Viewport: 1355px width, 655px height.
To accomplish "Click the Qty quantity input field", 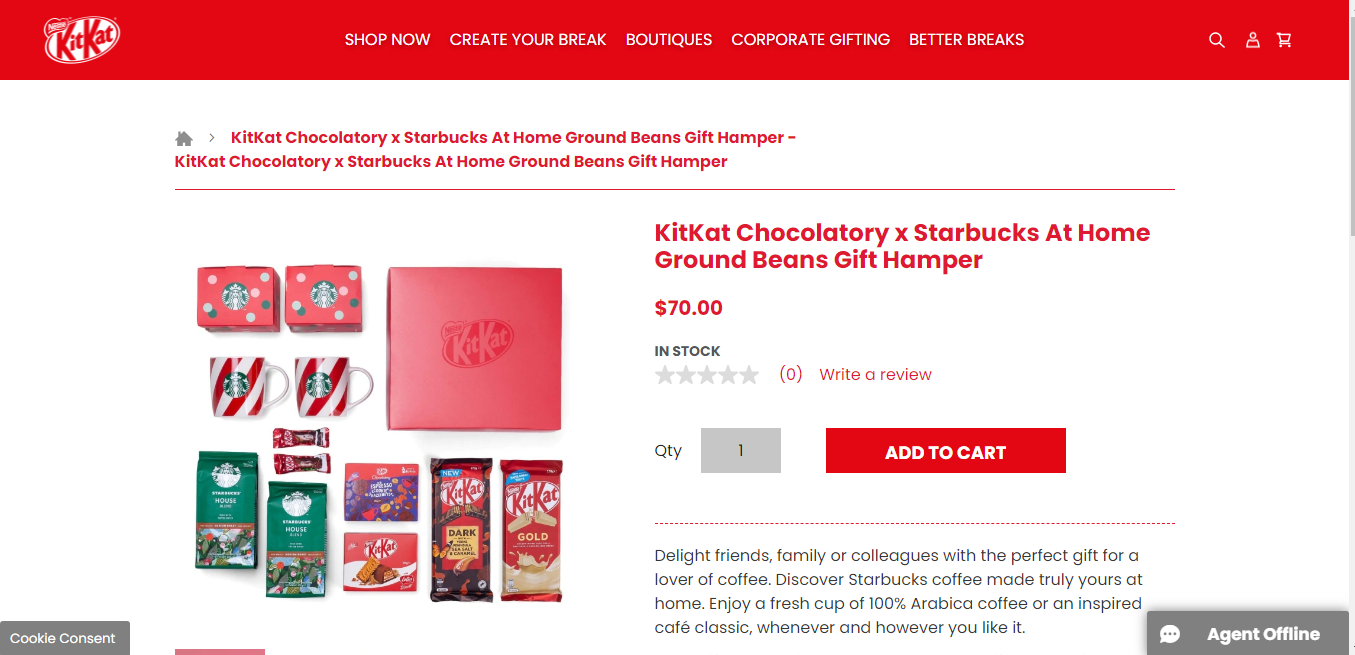I will click(740, 451).
